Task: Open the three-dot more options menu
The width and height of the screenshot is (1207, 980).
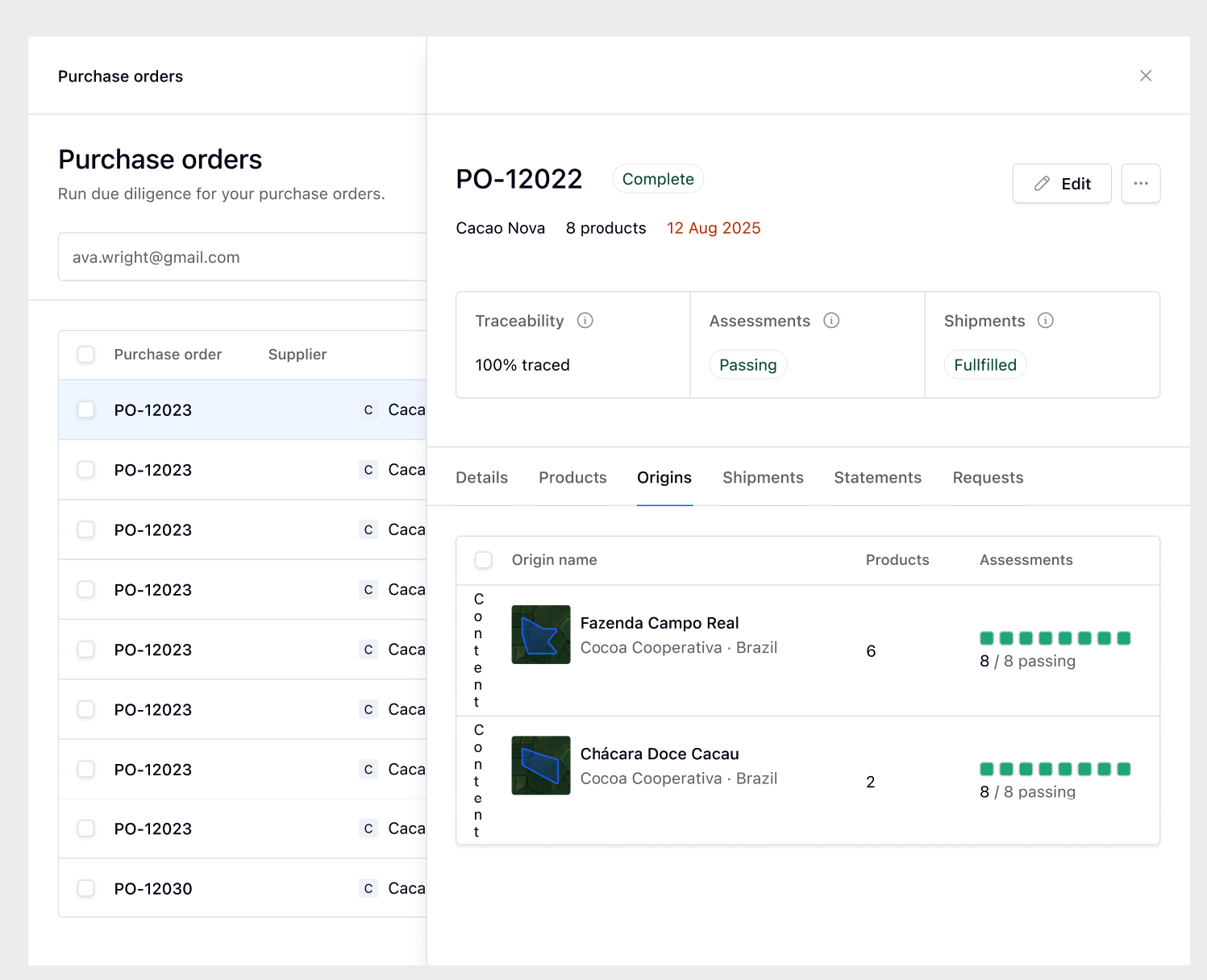Action: tap(1141, 184)
